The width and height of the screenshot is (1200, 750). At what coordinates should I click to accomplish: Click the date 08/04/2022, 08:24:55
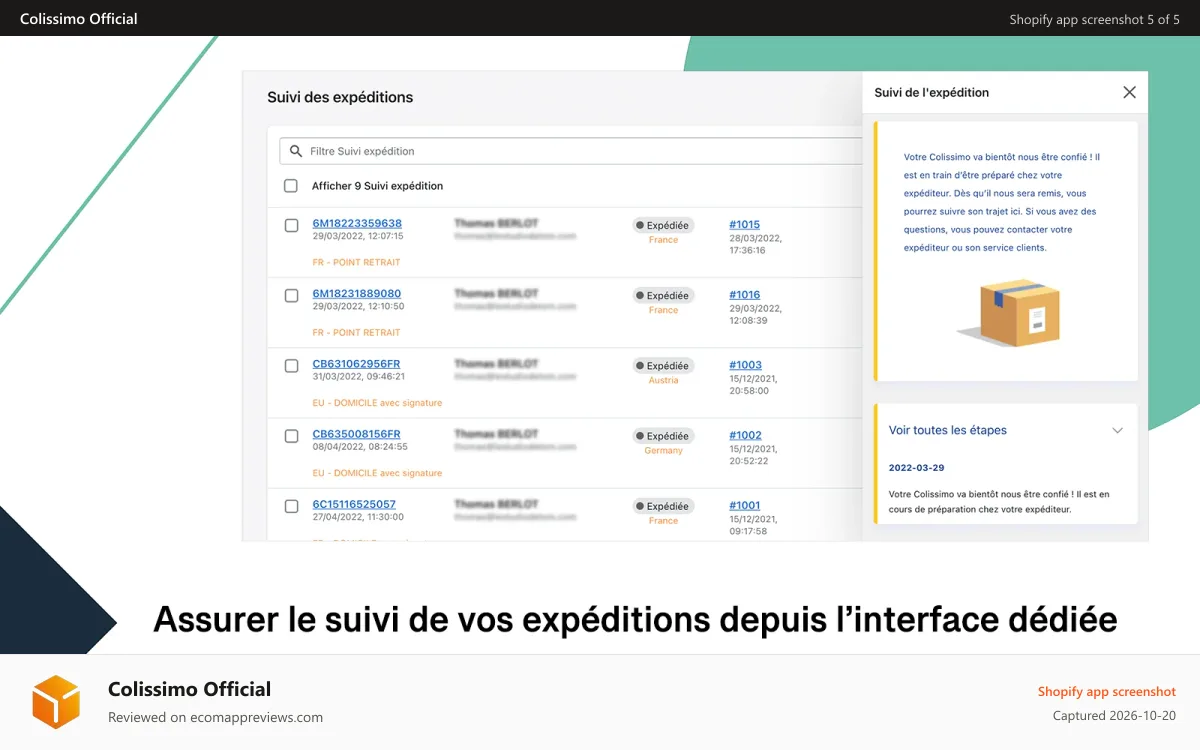point(358,447)
